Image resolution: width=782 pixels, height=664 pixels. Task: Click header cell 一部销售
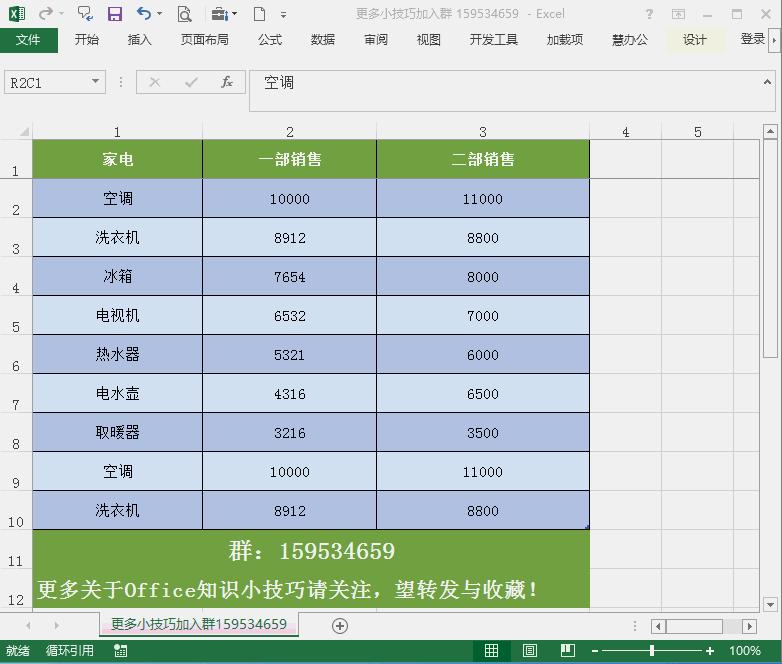(x=289, y=159)
